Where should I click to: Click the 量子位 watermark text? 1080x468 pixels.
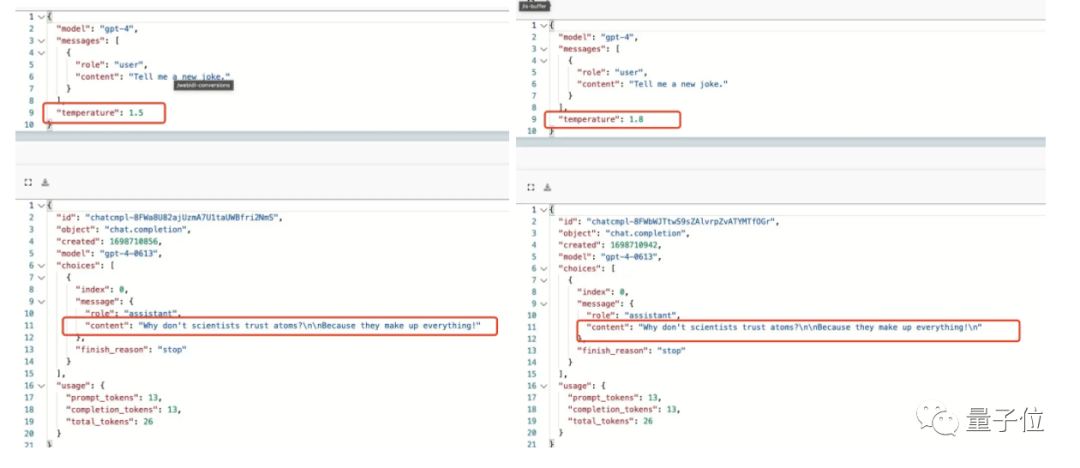click(1004, 421)
